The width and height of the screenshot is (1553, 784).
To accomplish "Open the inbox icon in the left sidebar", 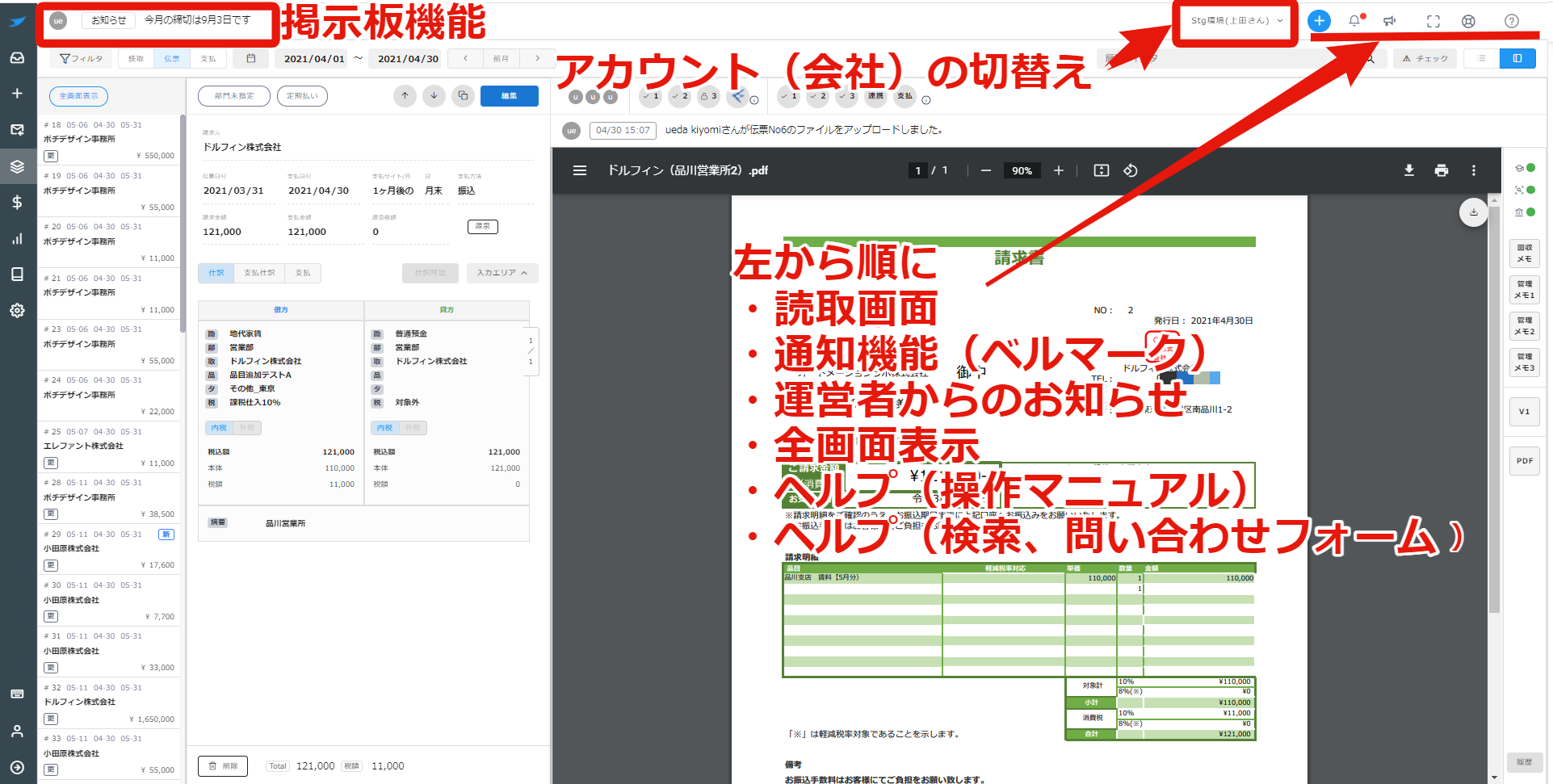I will click(x=17, y=57).
